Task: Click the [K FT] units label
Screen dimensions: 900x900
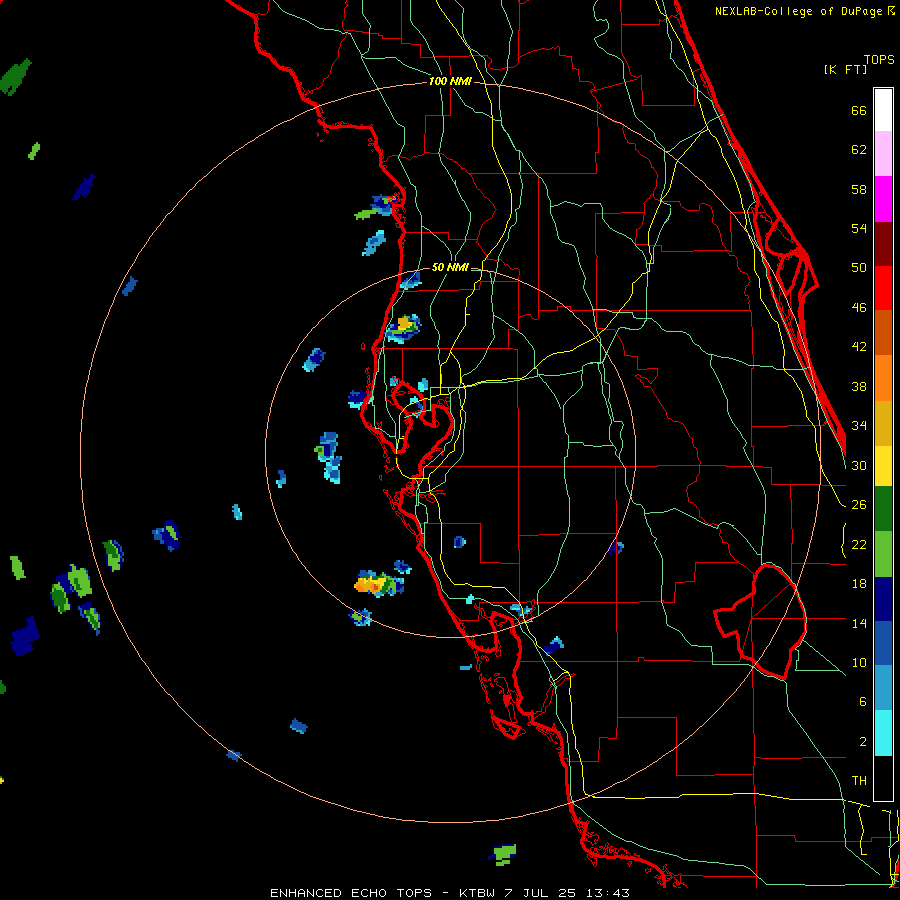Action: [845, 69]
